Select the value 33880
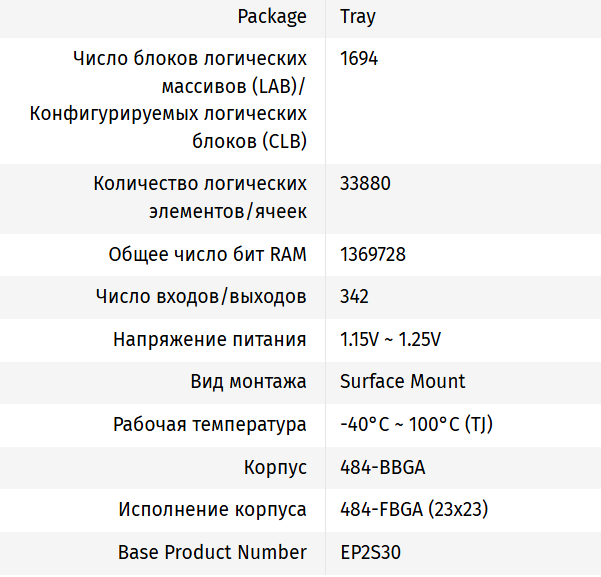Image resolution: width=601 pixels, height=577 pixels. (x=365, y=184)
